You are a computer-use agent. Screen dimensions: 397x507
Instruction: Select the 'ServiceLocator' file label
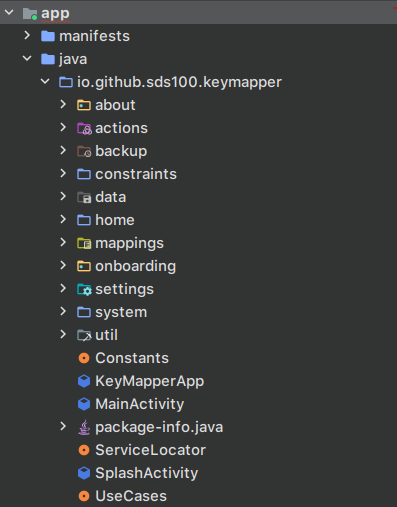(x=151, y=450)
